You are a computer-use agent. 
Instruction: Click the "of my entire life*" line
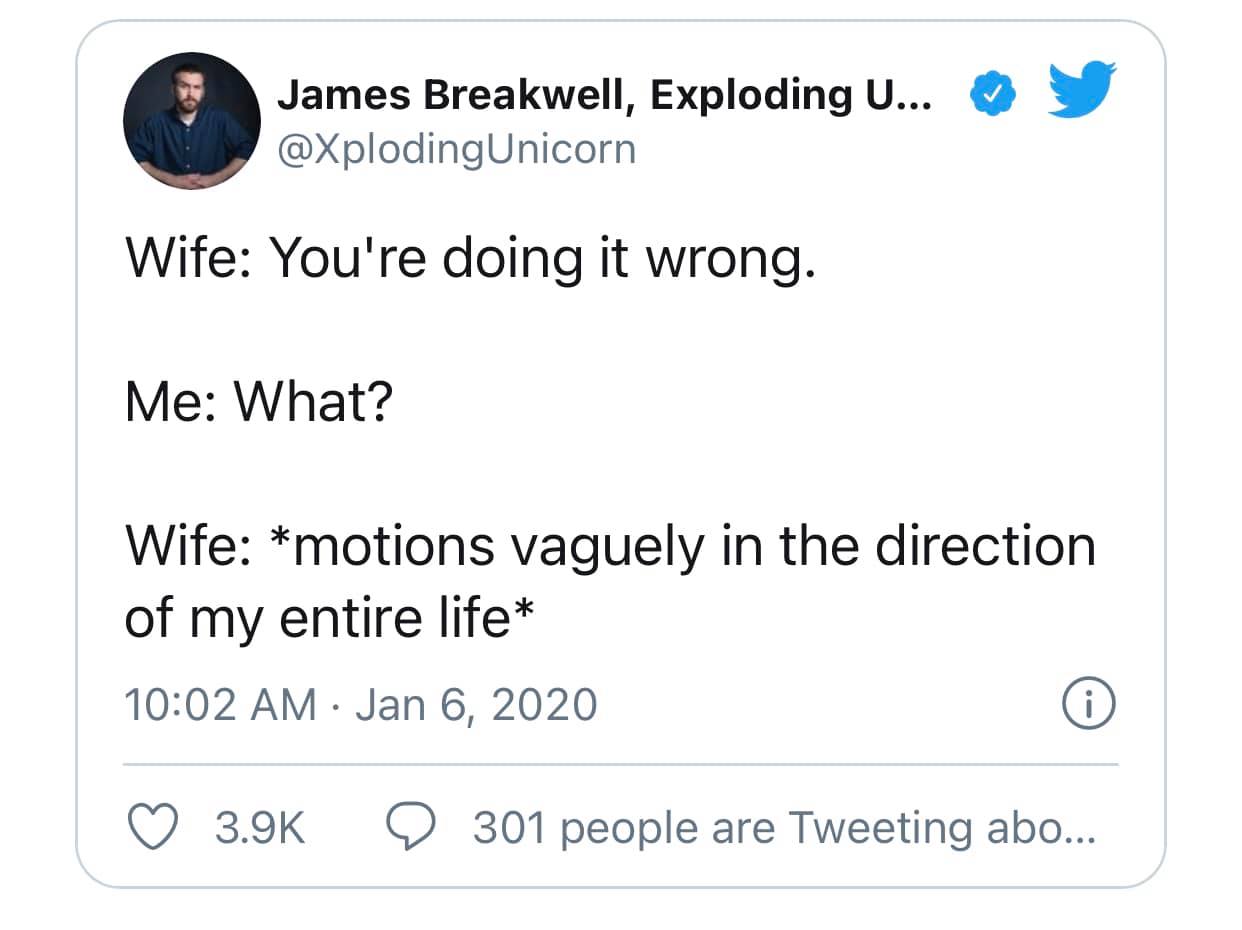(x=327, y=618)
